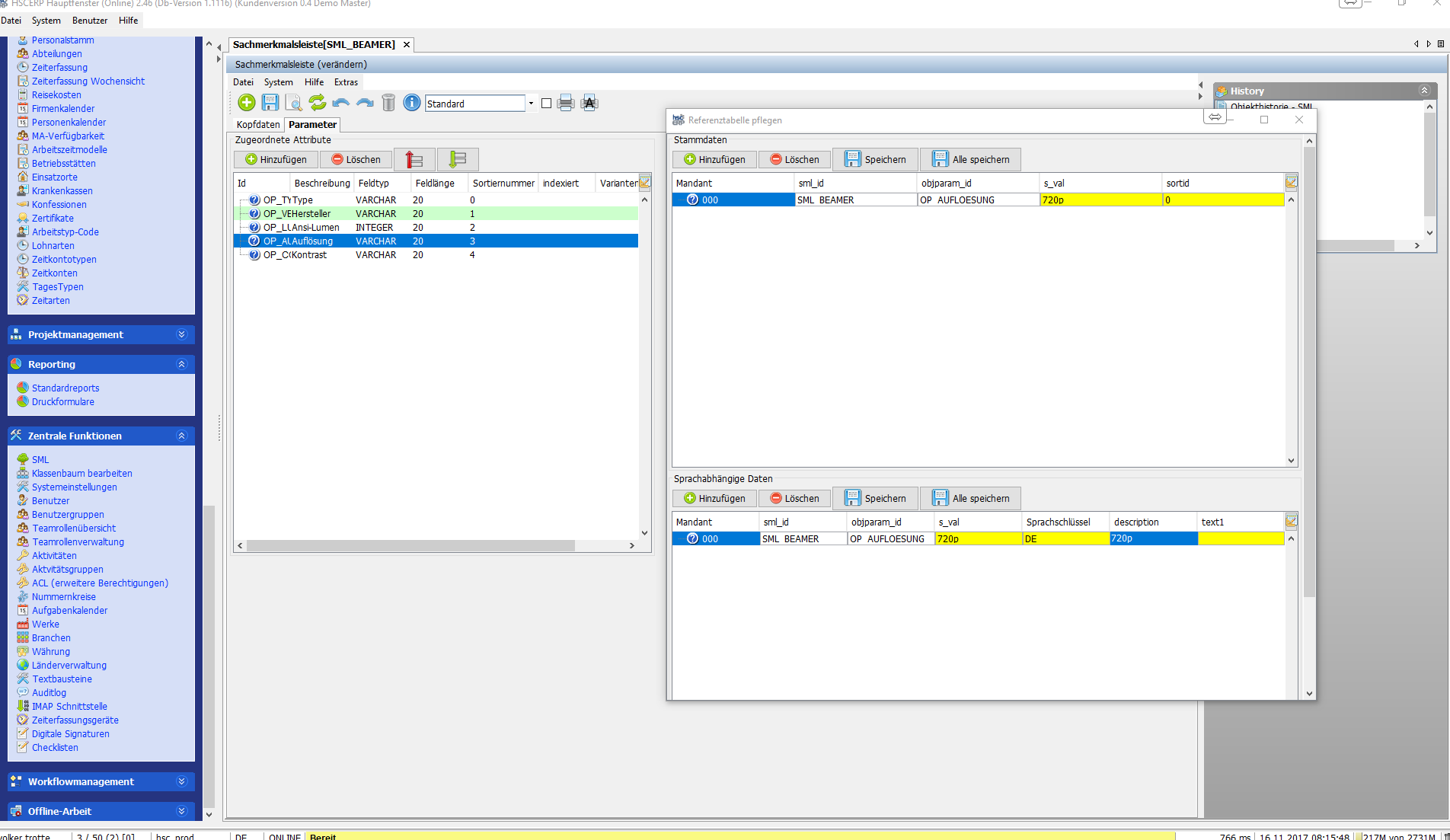This screenshot has height=840, width=1450.
Task: Move attribute up with red arrow icon
Action: click(414, 159)
